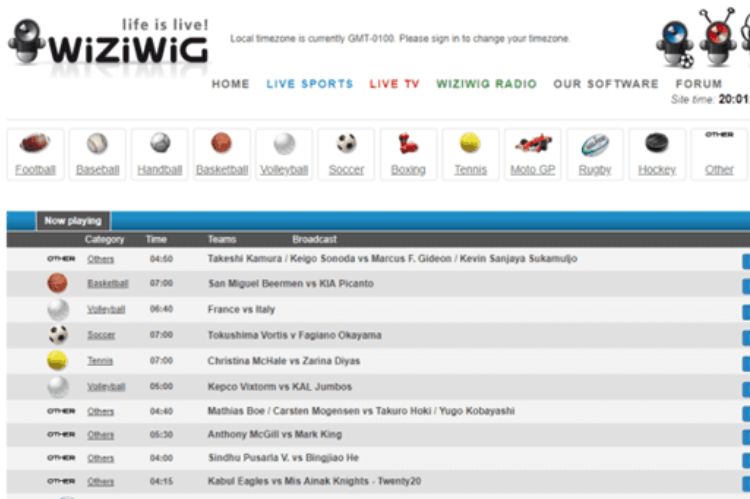The image size is (750, 499).
Task: Open WIZIWIG RADIO menu item
Action: pos(486,84)
